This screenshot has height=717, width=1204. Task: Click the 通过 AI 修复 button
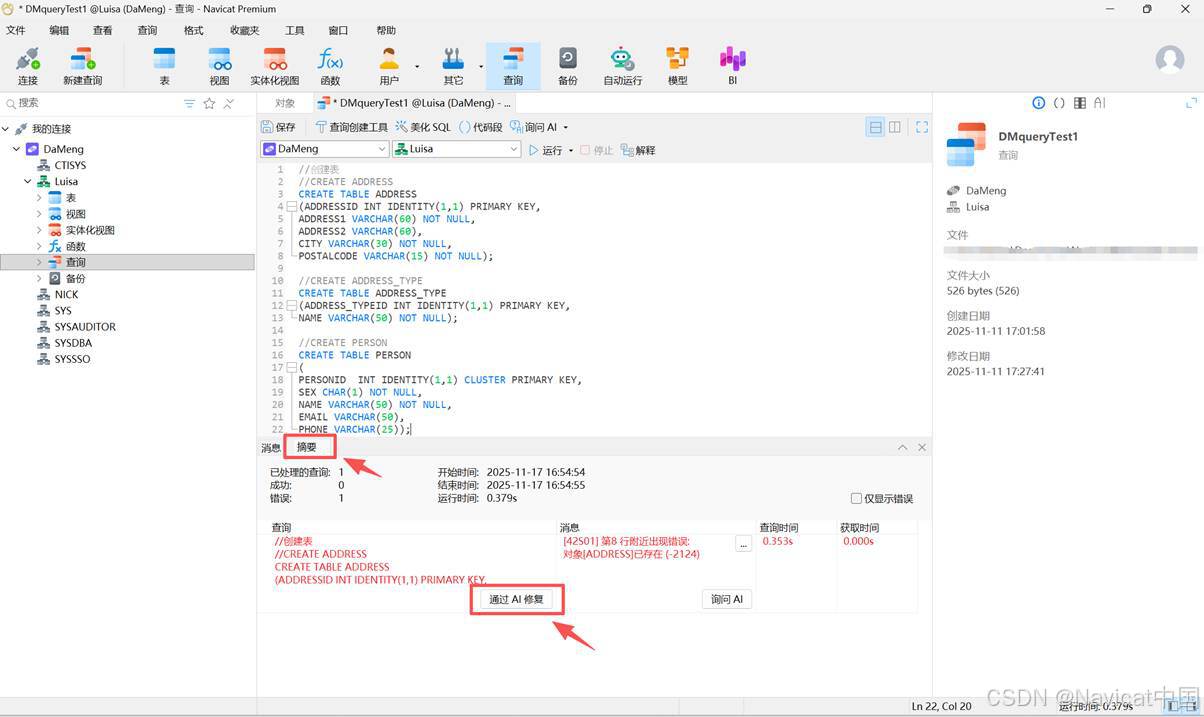pos(517,599)
